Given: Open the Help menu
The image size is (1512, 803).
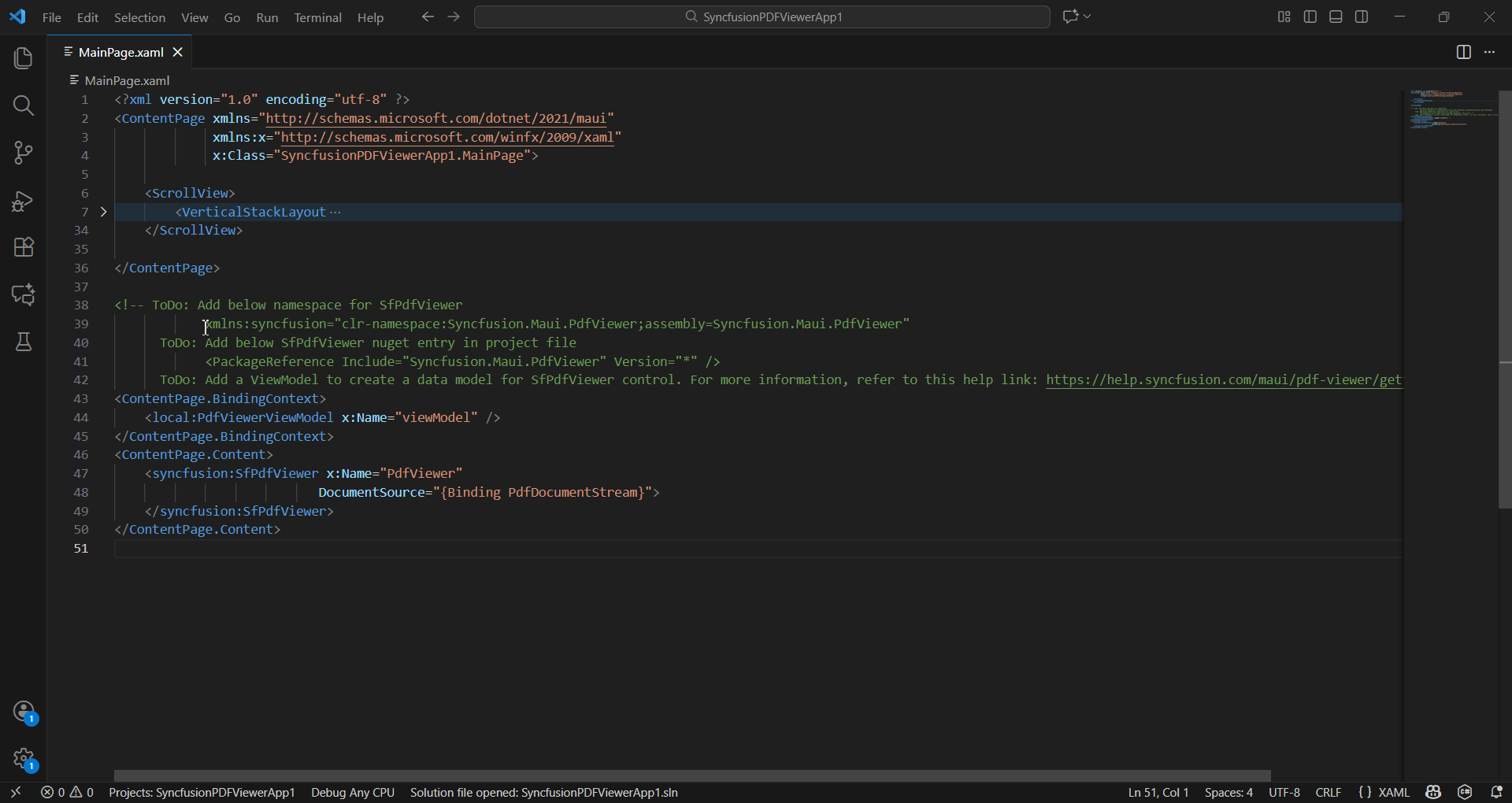Looking at the screenshot, I should click(x=370, y=17).
